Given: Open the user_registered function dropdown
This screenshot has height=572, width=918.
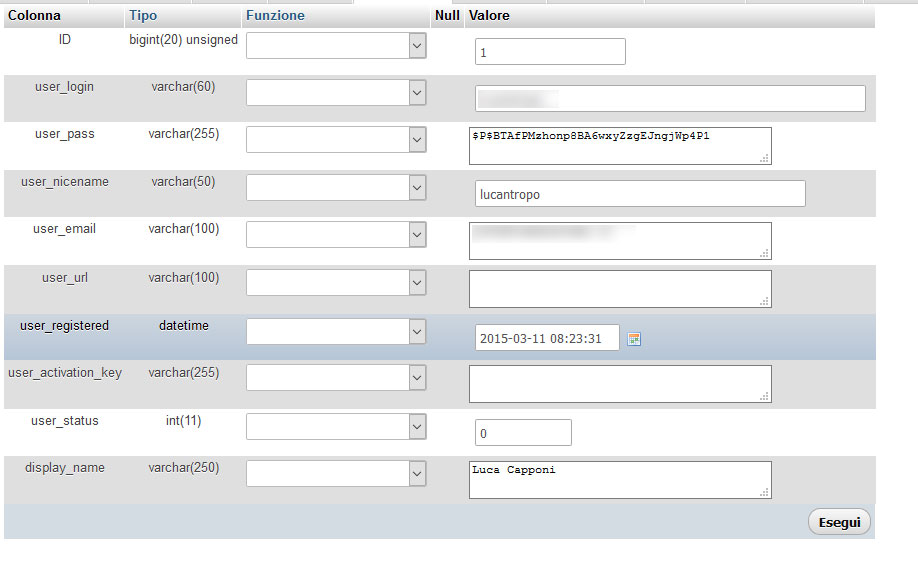Looking at the screenshot, I should coord(336,331).
